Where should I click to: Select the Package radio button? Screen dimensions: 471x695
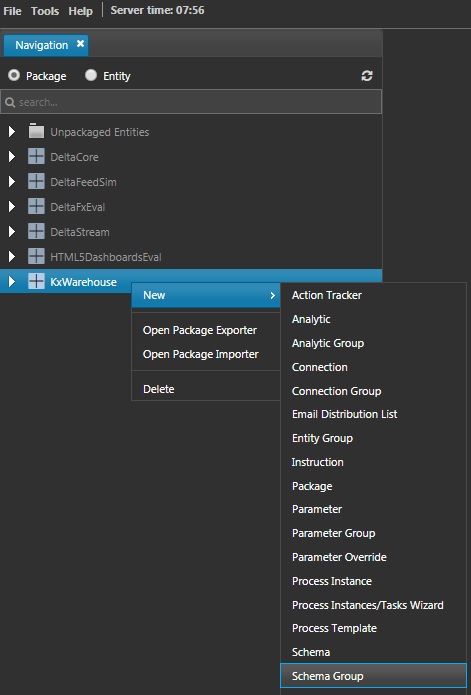click(14, 75)
